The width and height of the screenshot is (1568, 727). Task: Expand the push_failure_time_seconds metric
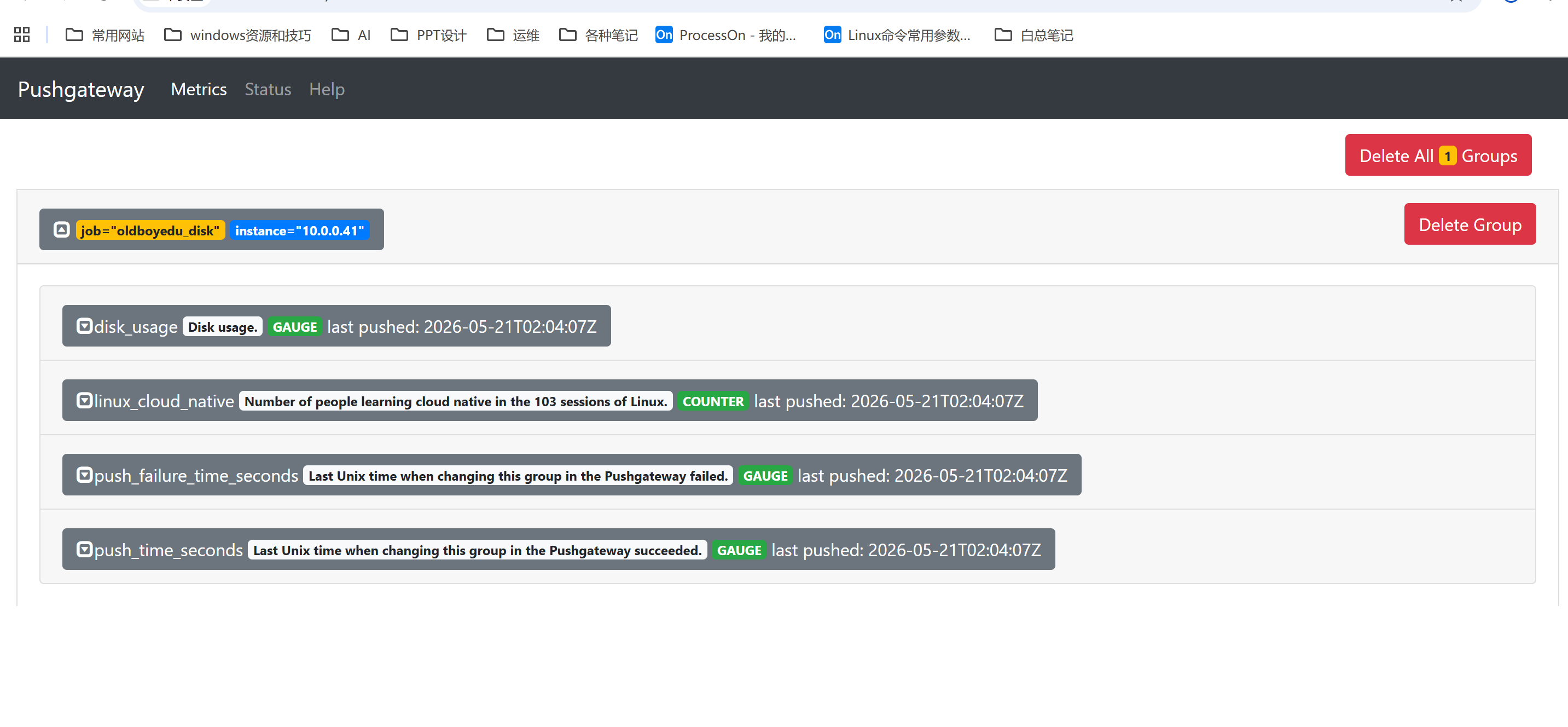click(x=85, y=474)
